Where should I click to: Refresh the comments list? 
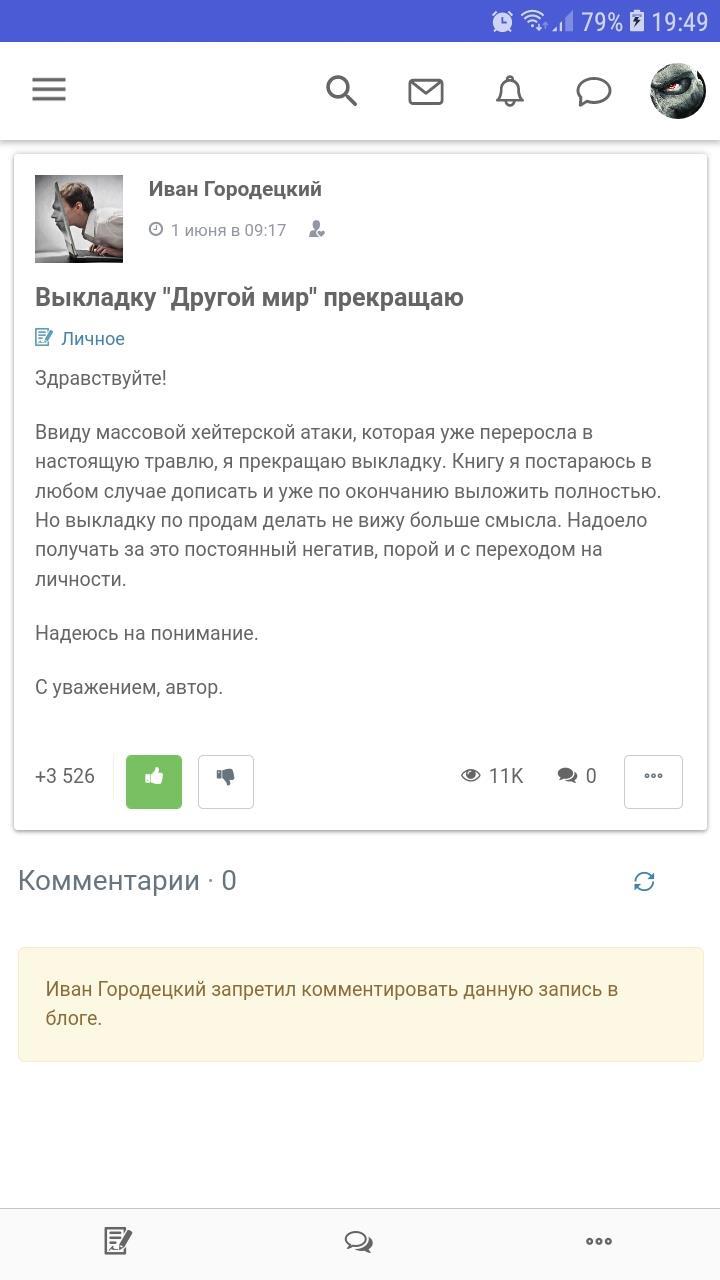[644, 881]
